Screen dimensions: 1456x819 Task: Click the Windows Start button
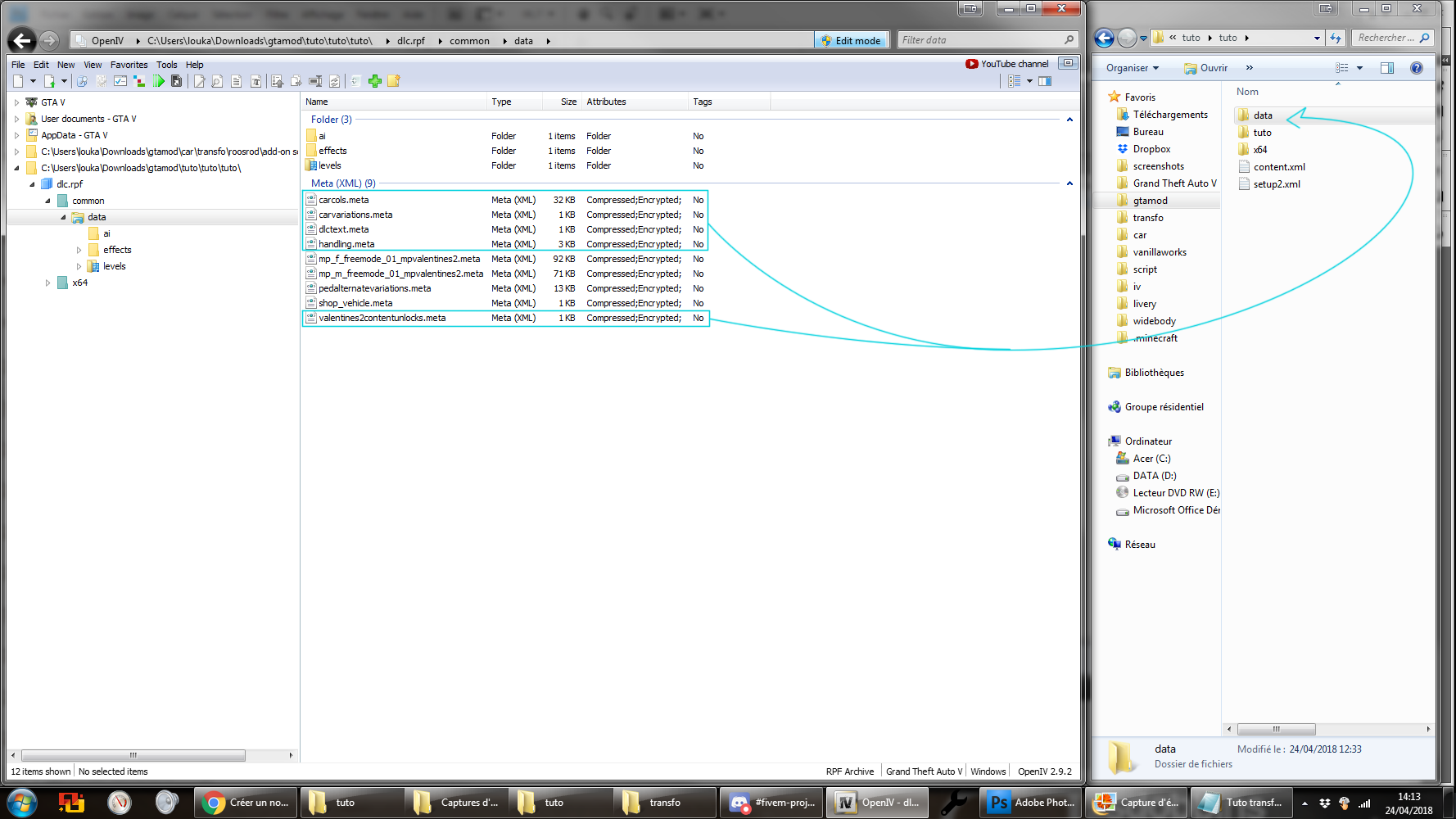pos(21,803)
